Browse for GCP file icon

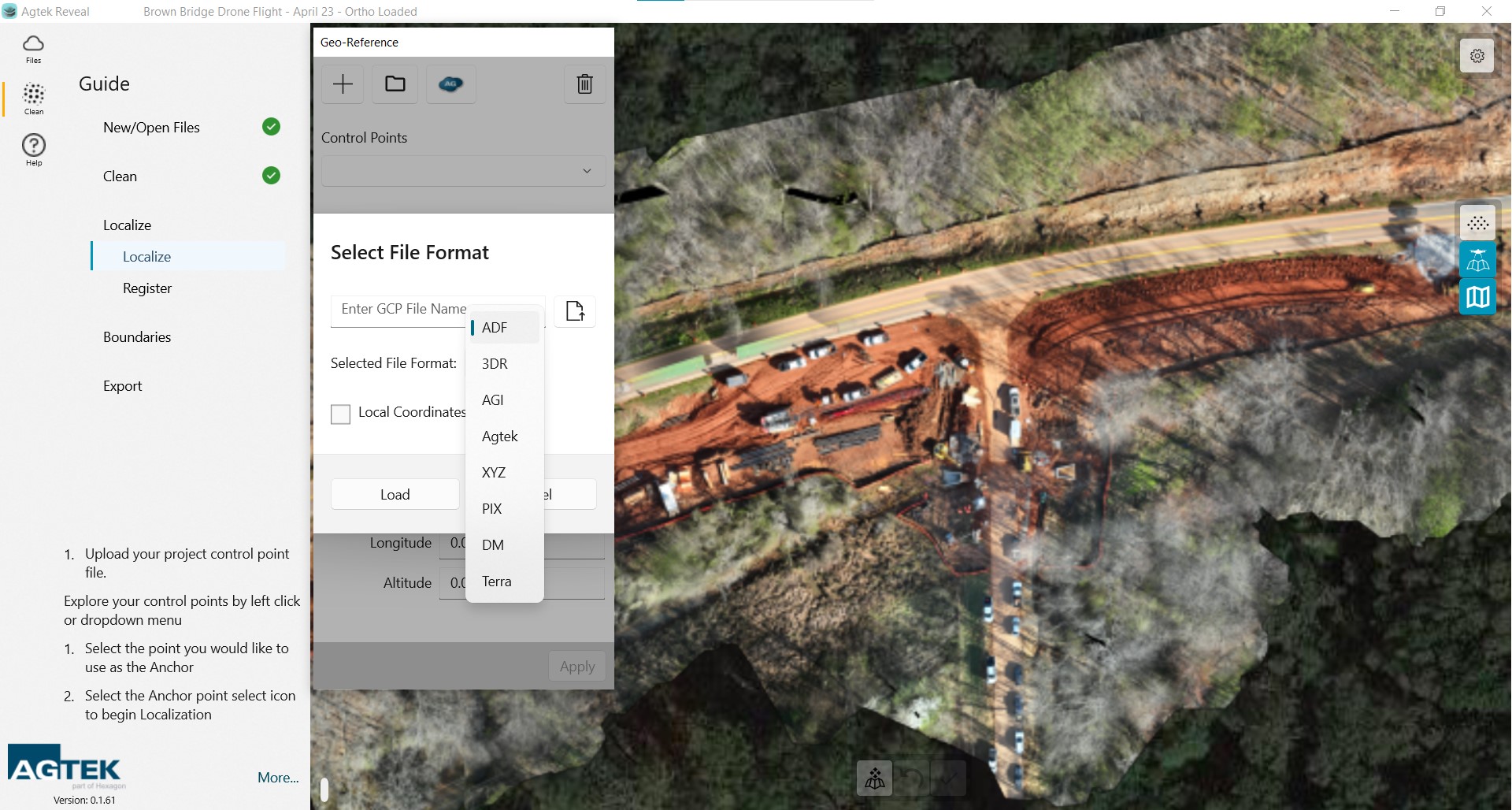click(575, 311)
